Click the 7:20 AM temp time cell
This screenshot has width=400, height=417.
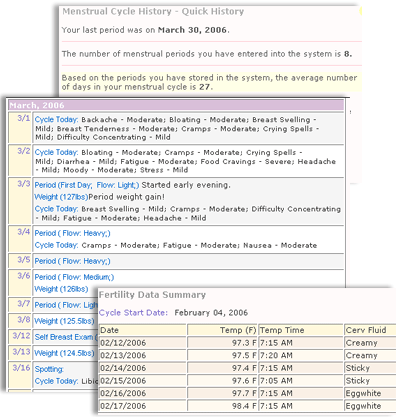(301, 355)
